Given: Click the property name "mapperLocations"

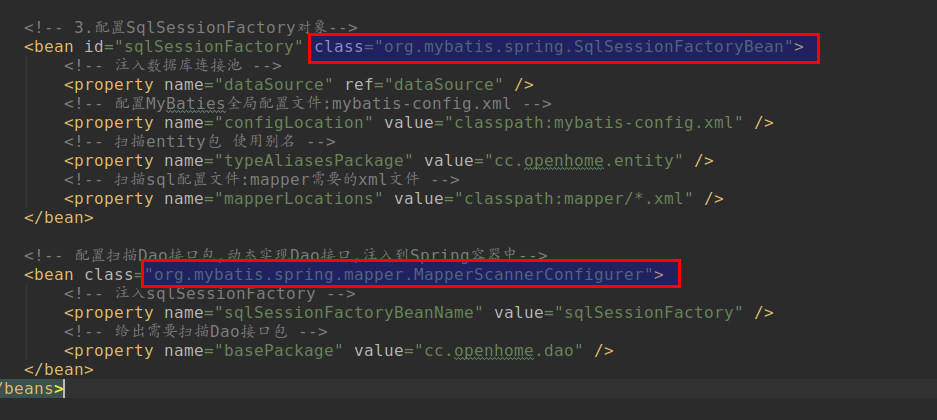Looking at the screenshot, I should [299, 199].
